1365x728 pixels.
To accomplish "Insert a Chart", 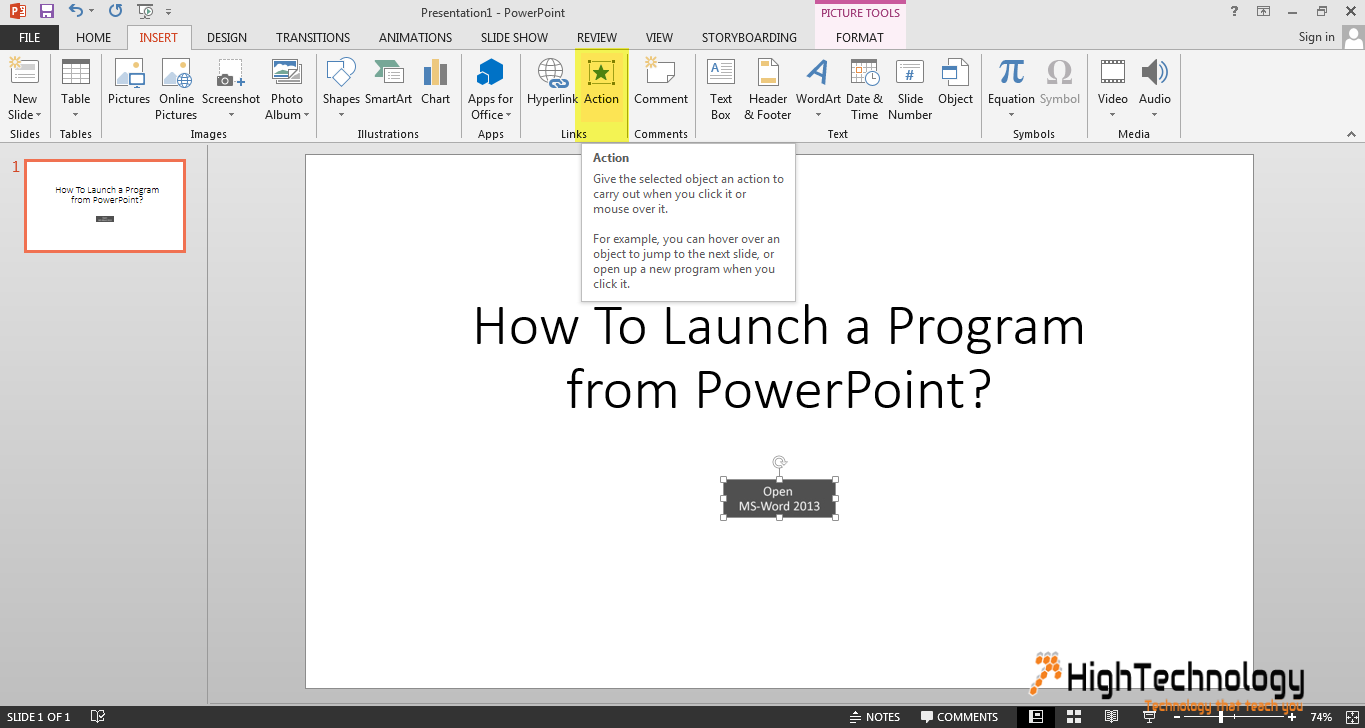I will (435, 82).
